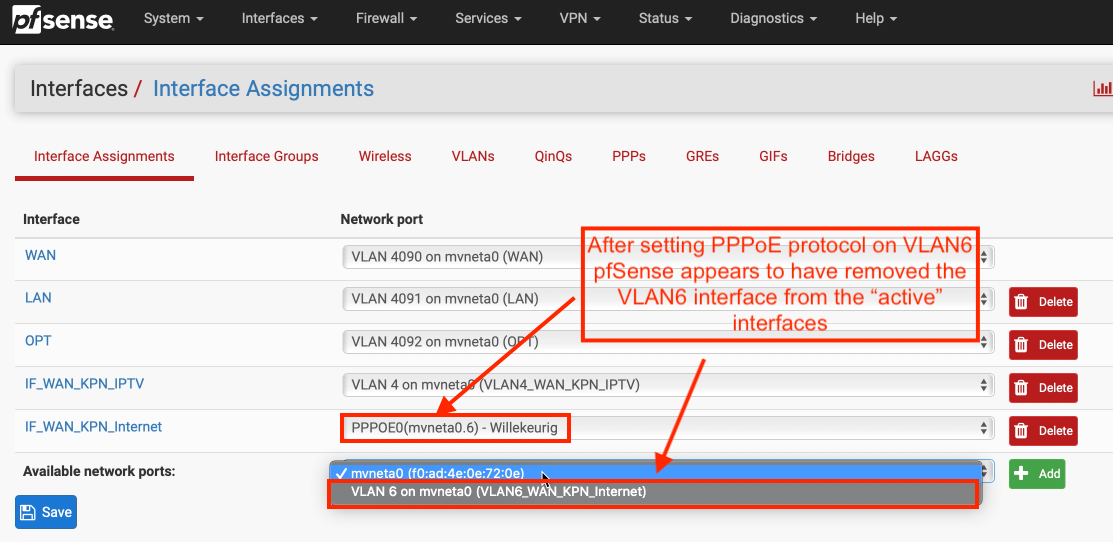Switch to the VLANs tab
The image size is (1113, 542).
(473, 156)
